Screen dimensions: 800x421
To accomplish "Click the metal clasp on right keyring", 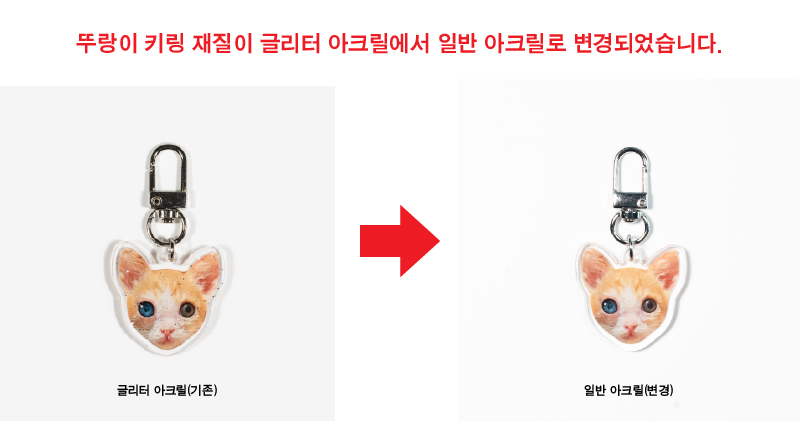I will (631, 178).
